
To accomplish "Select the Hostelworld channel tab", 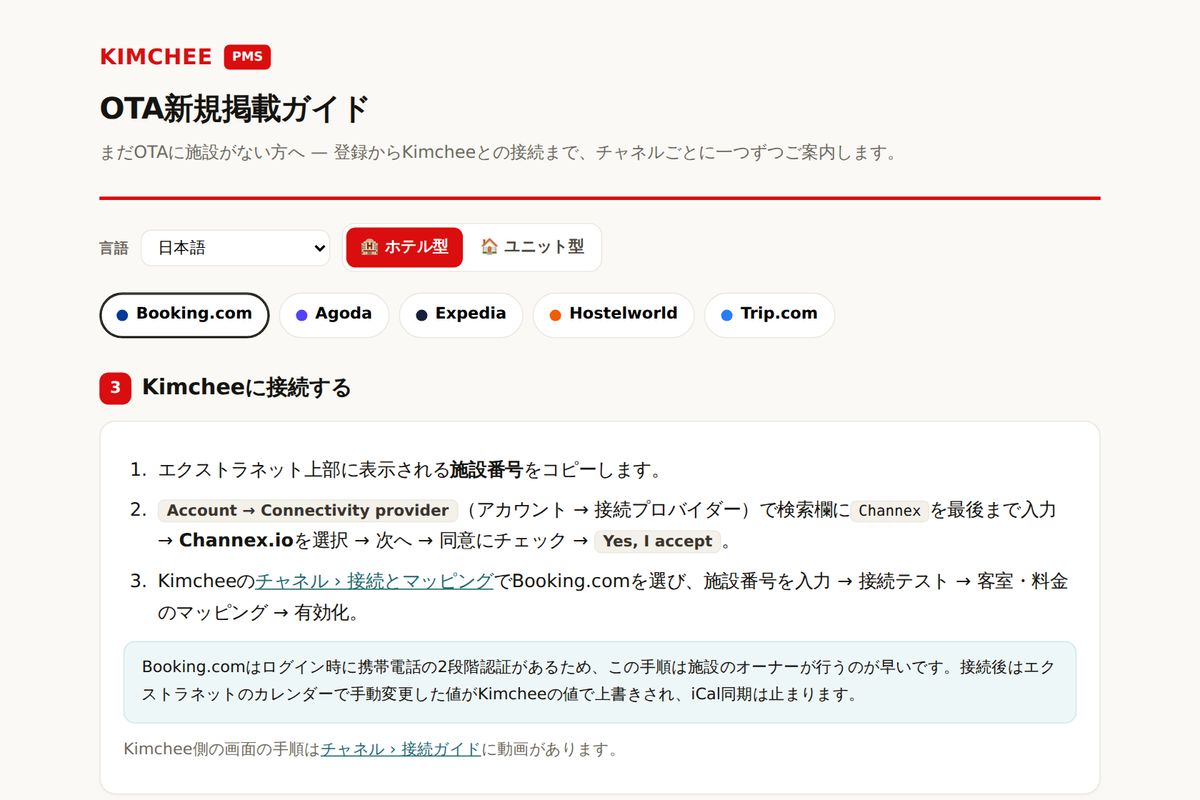I will (613, 315).
